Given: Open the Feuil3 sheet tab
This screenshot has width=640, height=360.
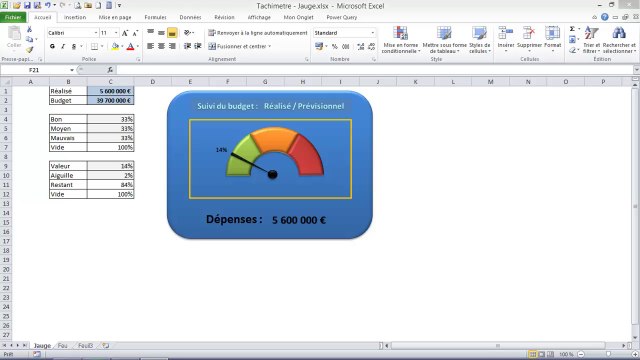Looking at the screenshot, I should point(85,345).
